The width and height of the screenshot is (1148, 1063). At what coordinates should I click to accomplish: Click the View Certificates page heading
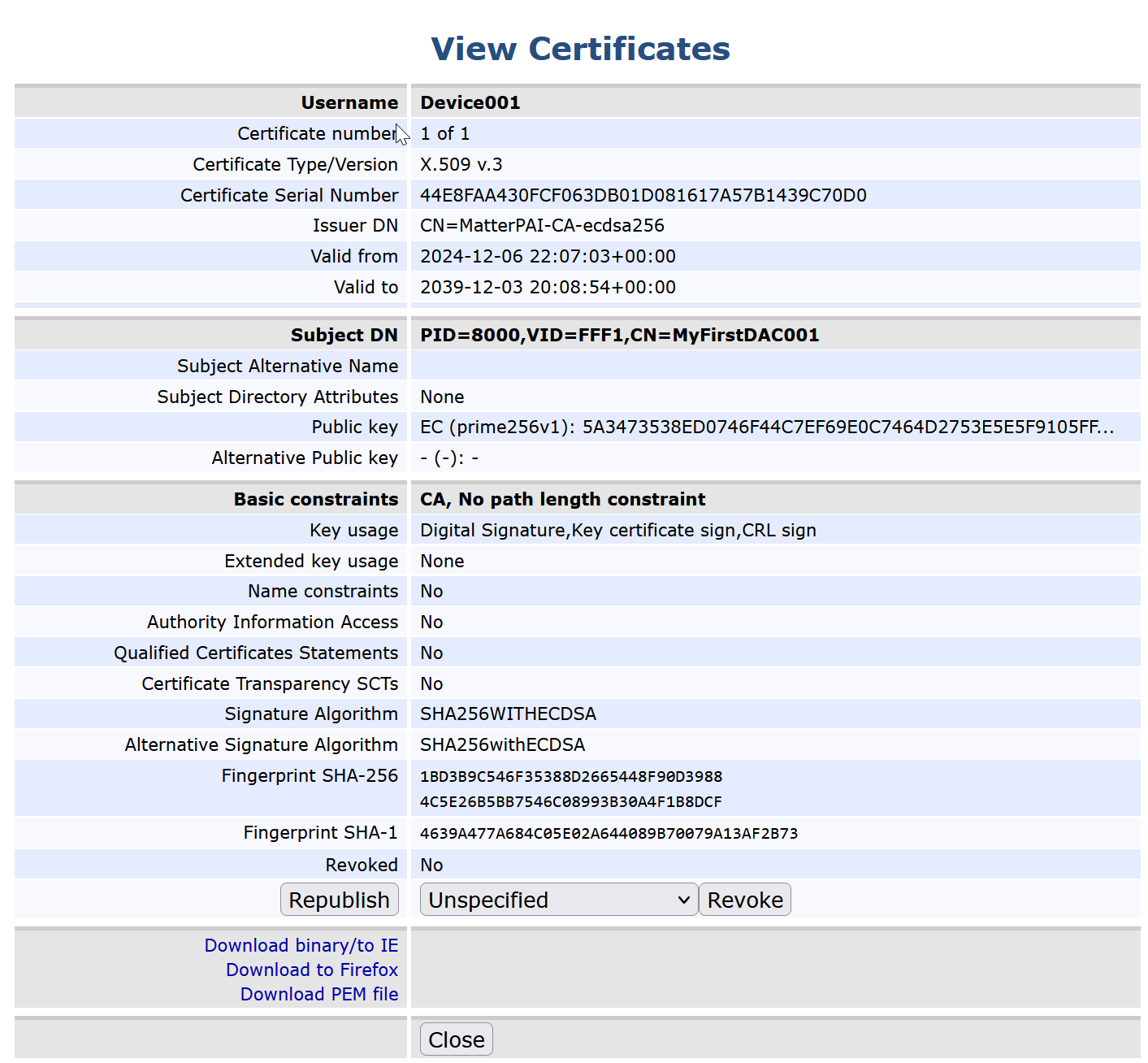580,49
